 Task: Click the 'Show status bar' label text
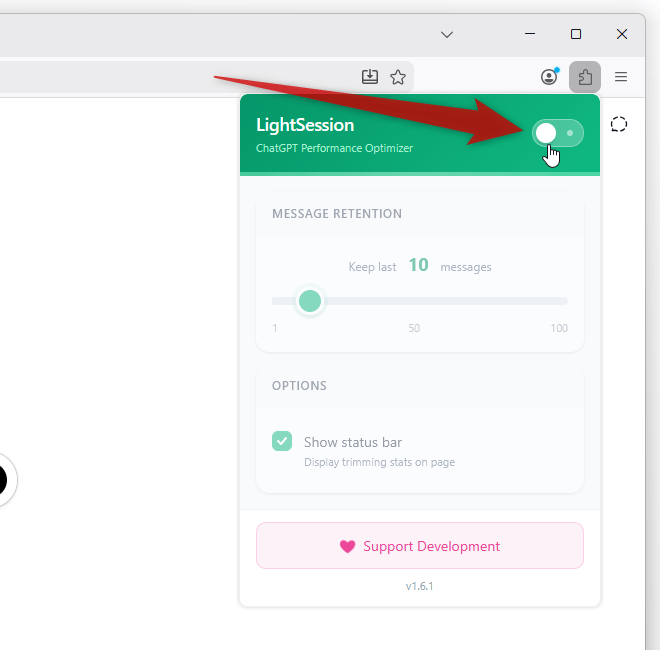(x=352, y=442)
